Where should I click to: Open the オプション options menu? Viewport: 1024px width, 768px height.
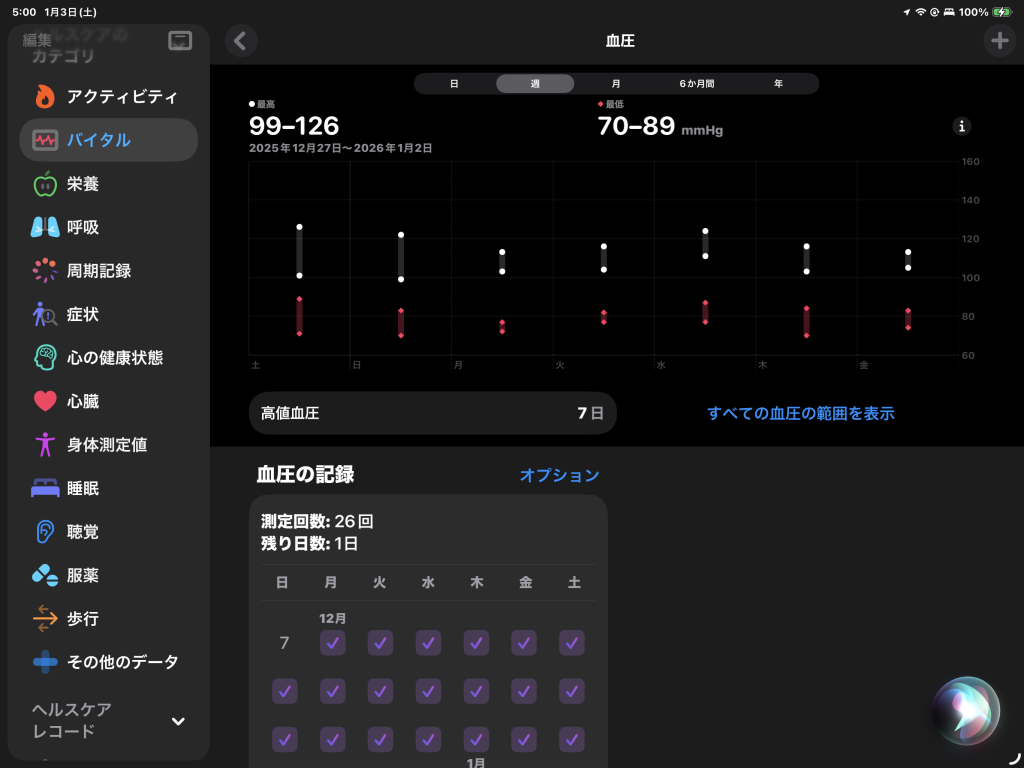point(559,475)
